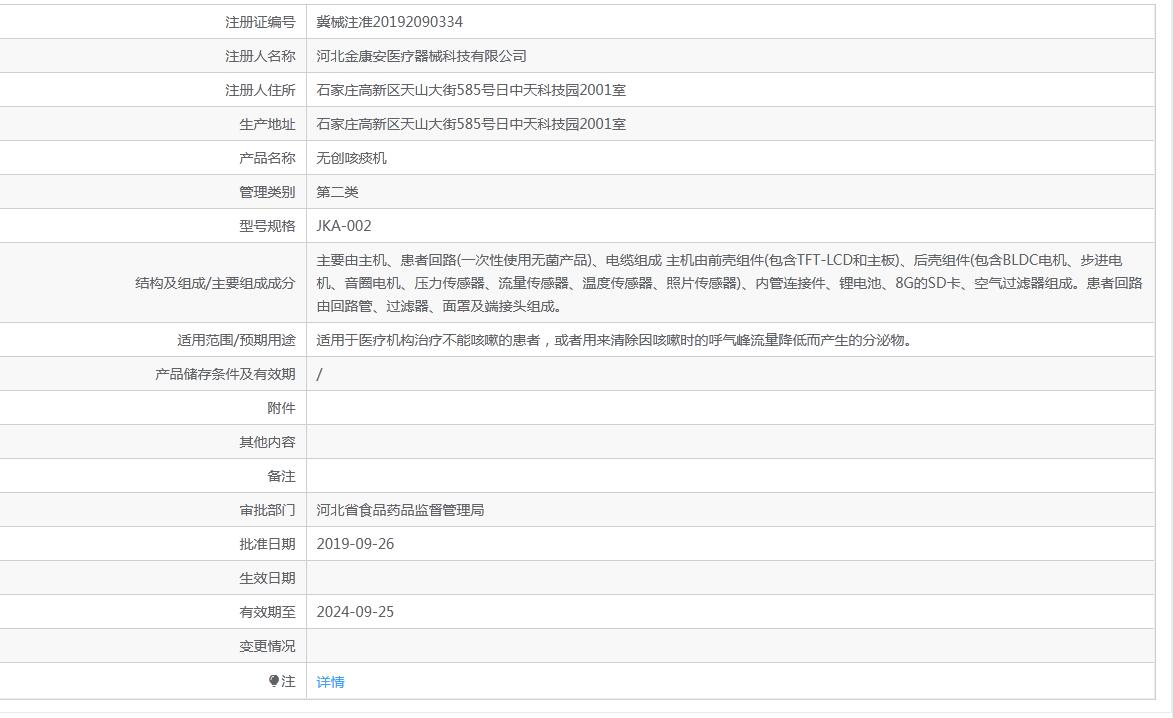Screen dimensions: 1173x718
Task: Click the 备注 label
Action: pos(281,476)
